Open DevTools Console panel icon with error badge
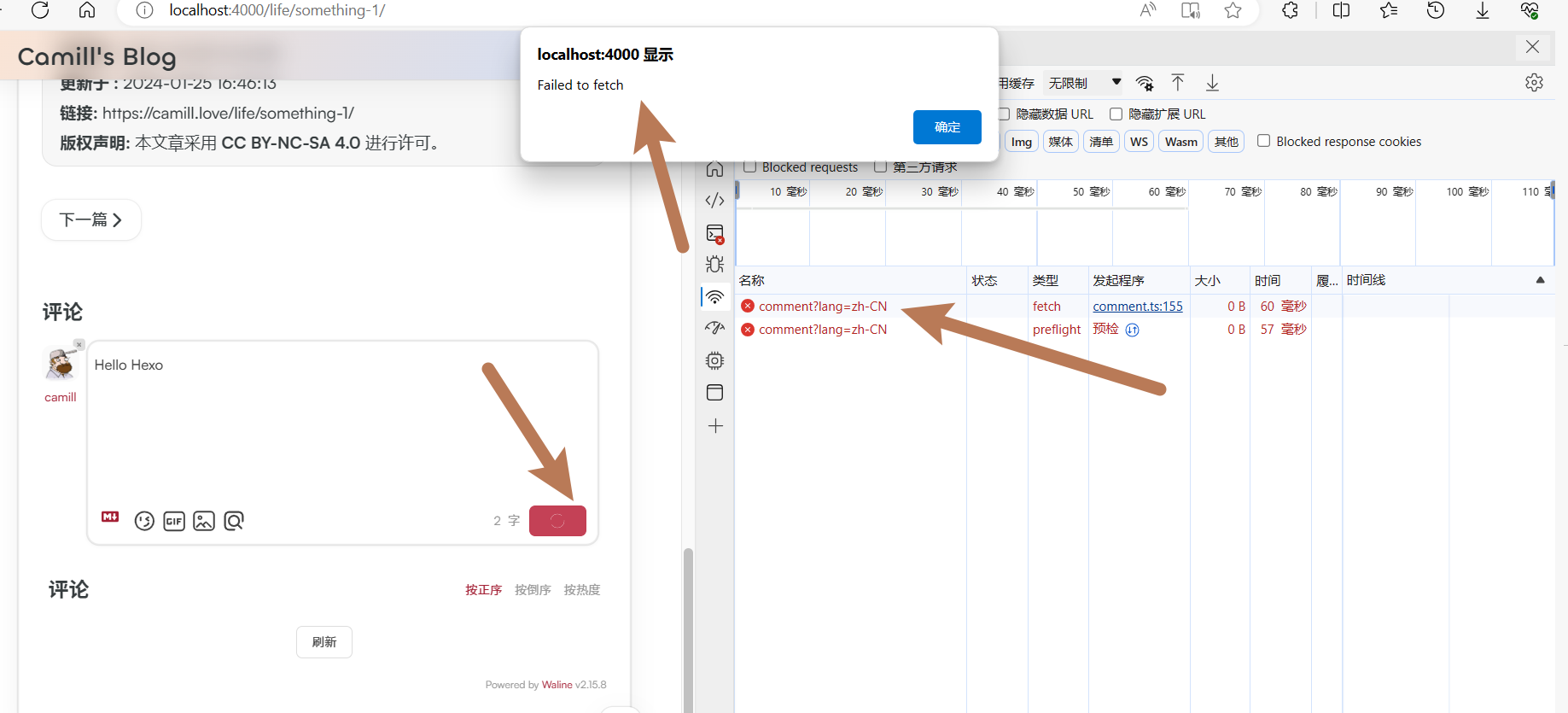This screenshot has width=1568, height=713. (x=715, y=233)
